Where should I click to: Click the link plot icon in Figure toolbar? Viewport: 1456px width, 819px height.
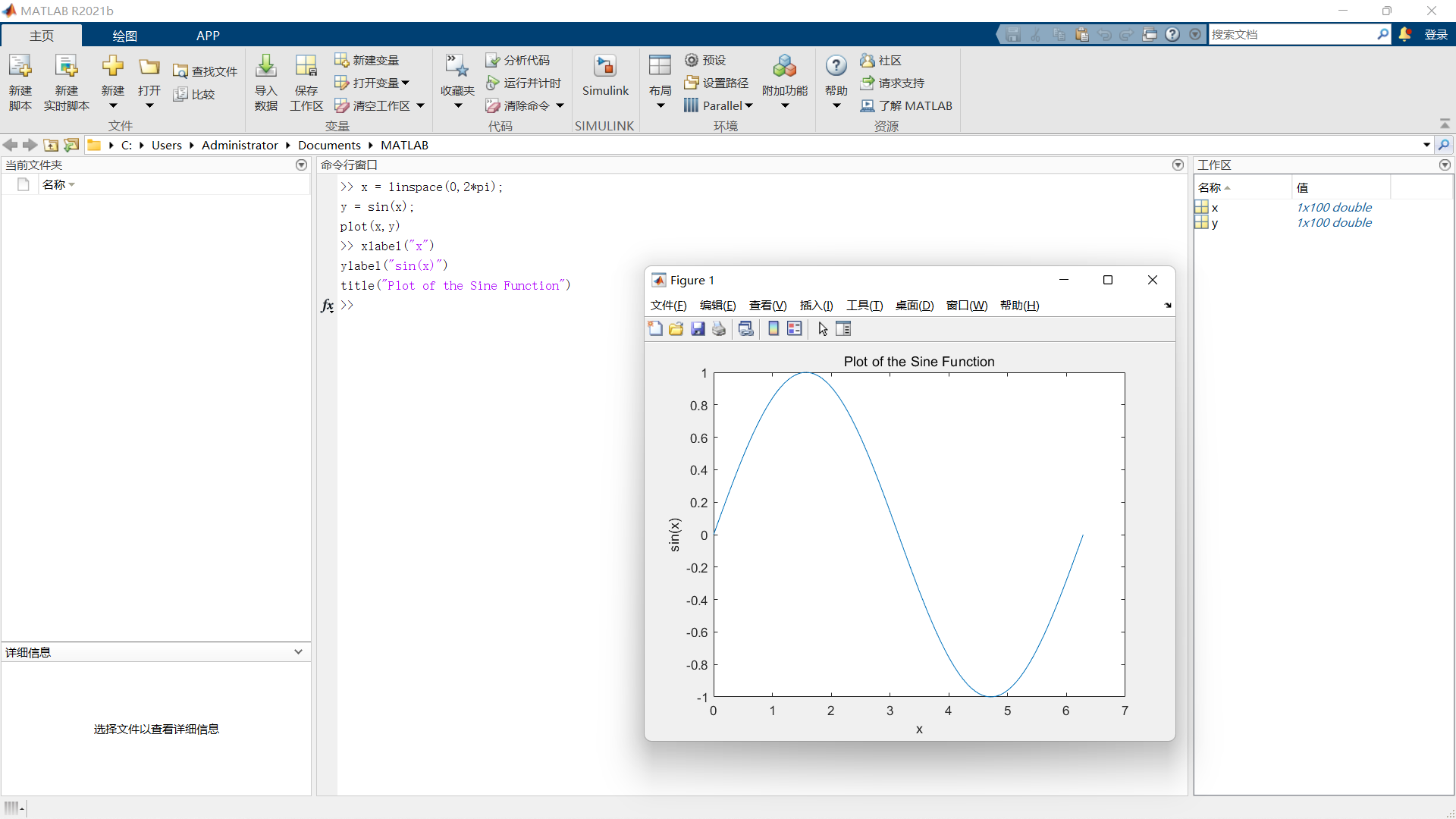pos(746,328)
